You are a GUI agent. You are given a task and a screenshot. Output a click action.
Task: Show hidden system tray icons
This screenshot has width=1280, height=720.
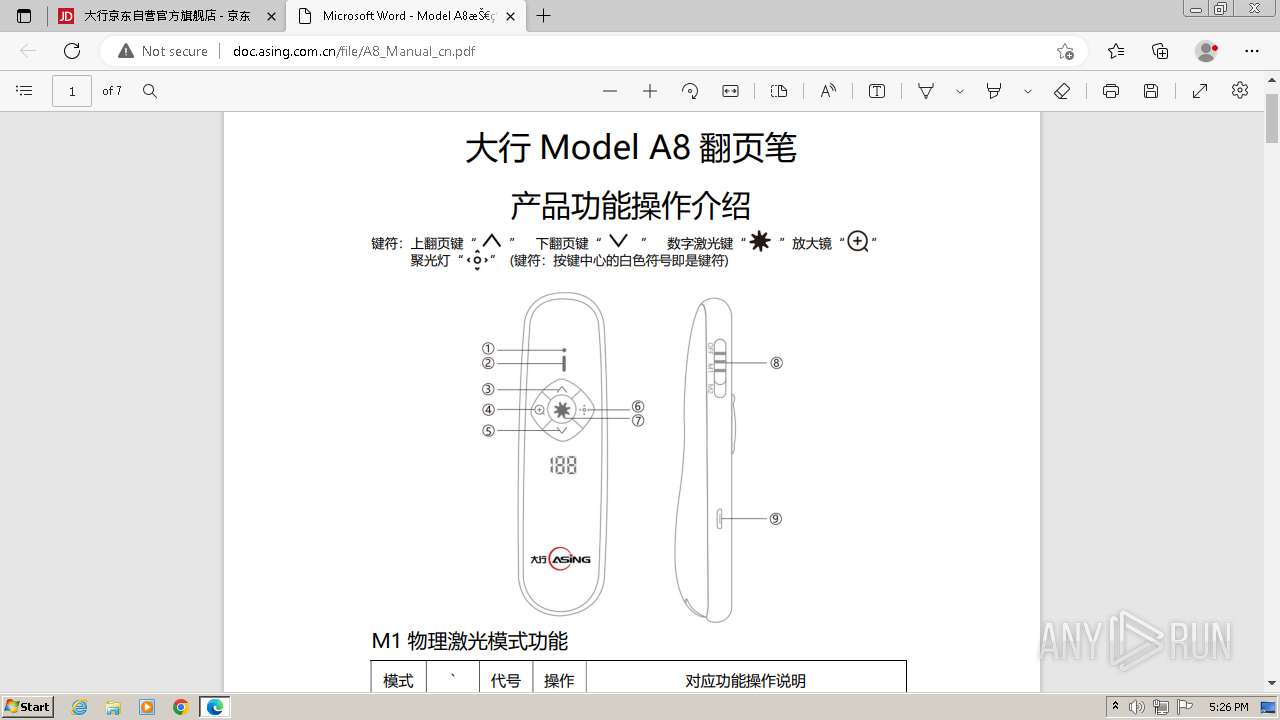(1116, 707)
